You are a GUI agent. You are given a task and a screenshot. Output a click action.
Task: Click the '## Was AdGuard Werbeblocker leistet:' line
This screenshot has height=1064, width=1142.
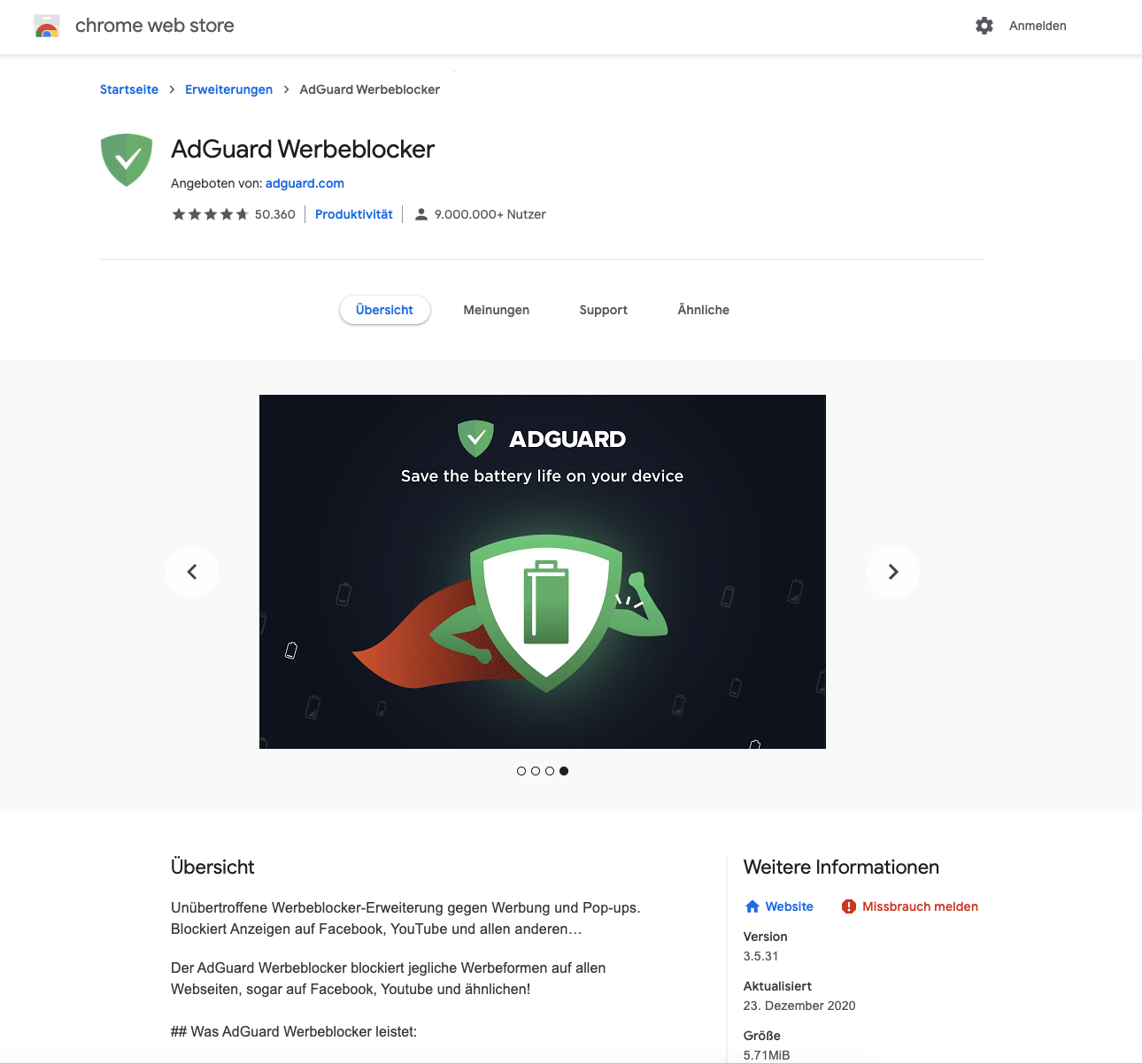tap(294, 1031)
